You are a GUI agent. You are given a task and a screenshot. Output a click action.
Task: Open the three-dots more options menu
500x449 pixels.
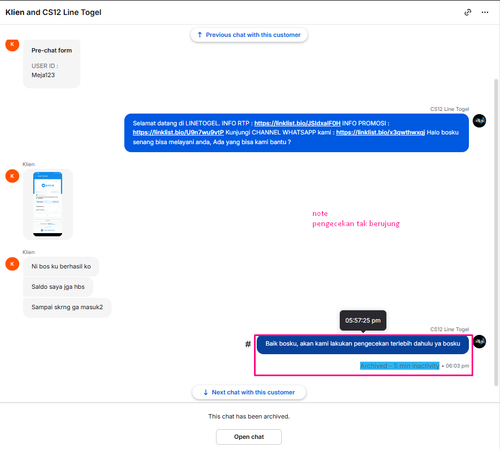pyautogui.click(x=485, y=12)
